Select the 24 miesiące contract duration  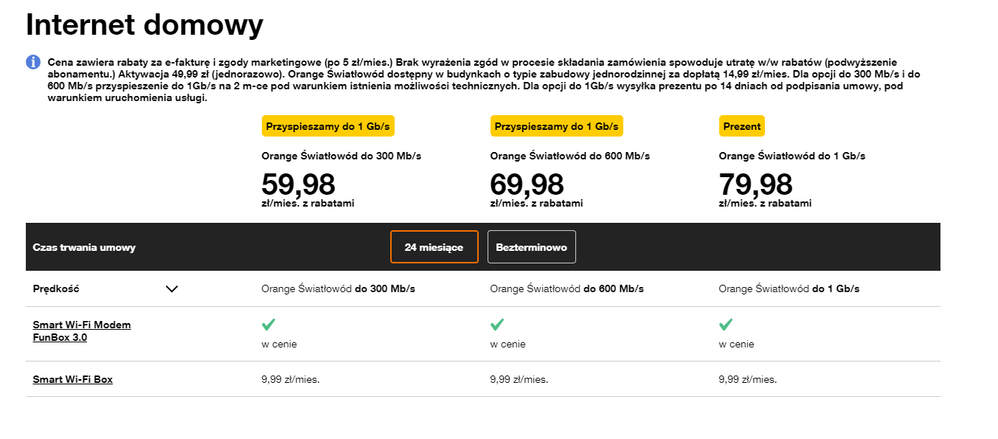coord(434,247)
